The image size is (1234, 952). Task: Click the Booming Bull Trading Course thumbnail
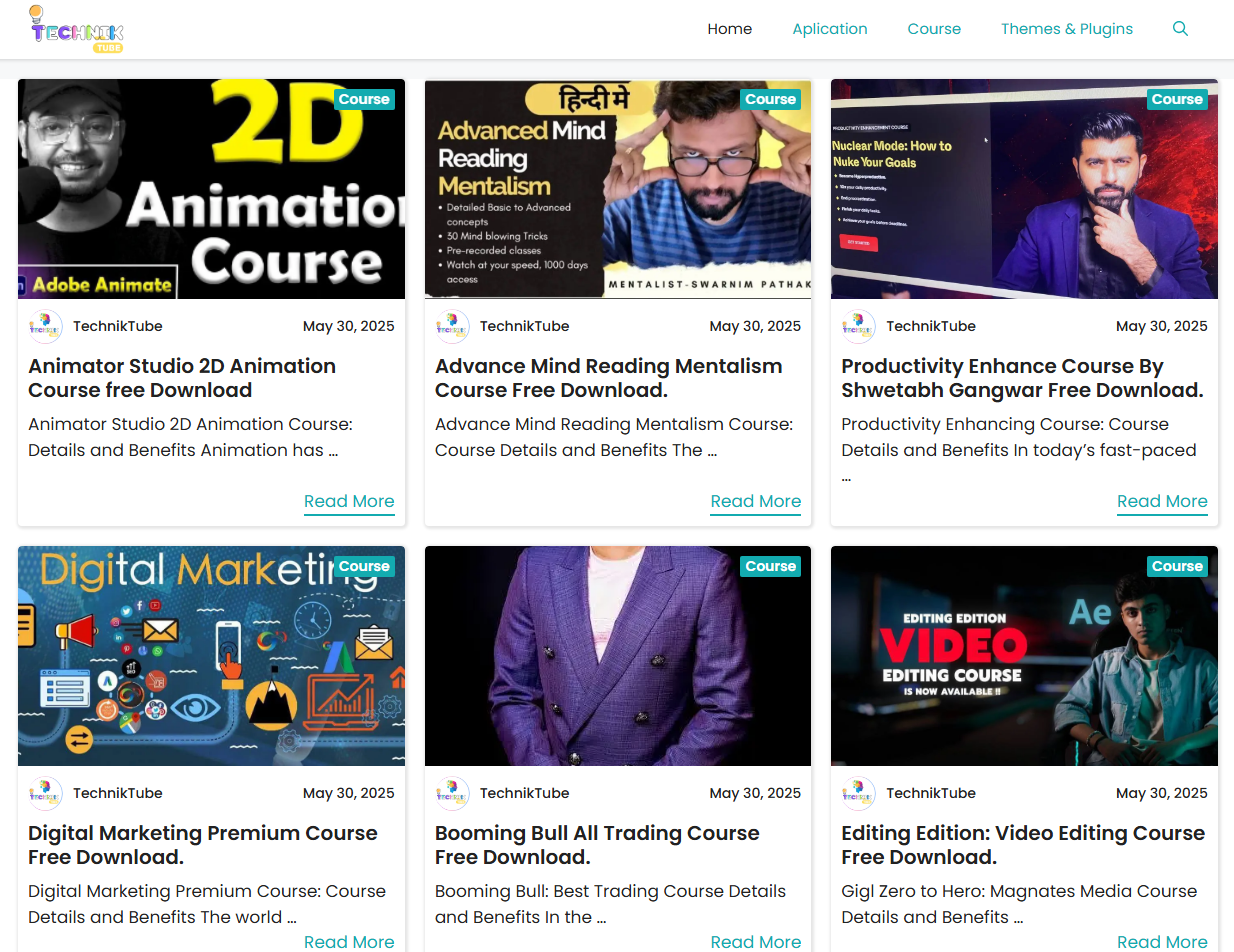618,655
